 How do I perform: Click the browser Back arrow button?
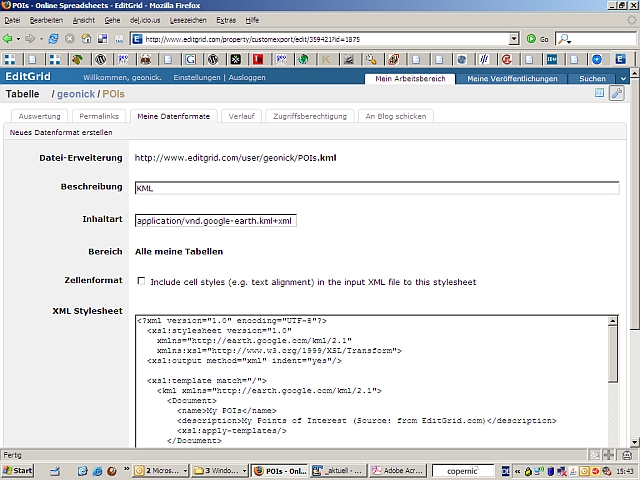[9, 39]
